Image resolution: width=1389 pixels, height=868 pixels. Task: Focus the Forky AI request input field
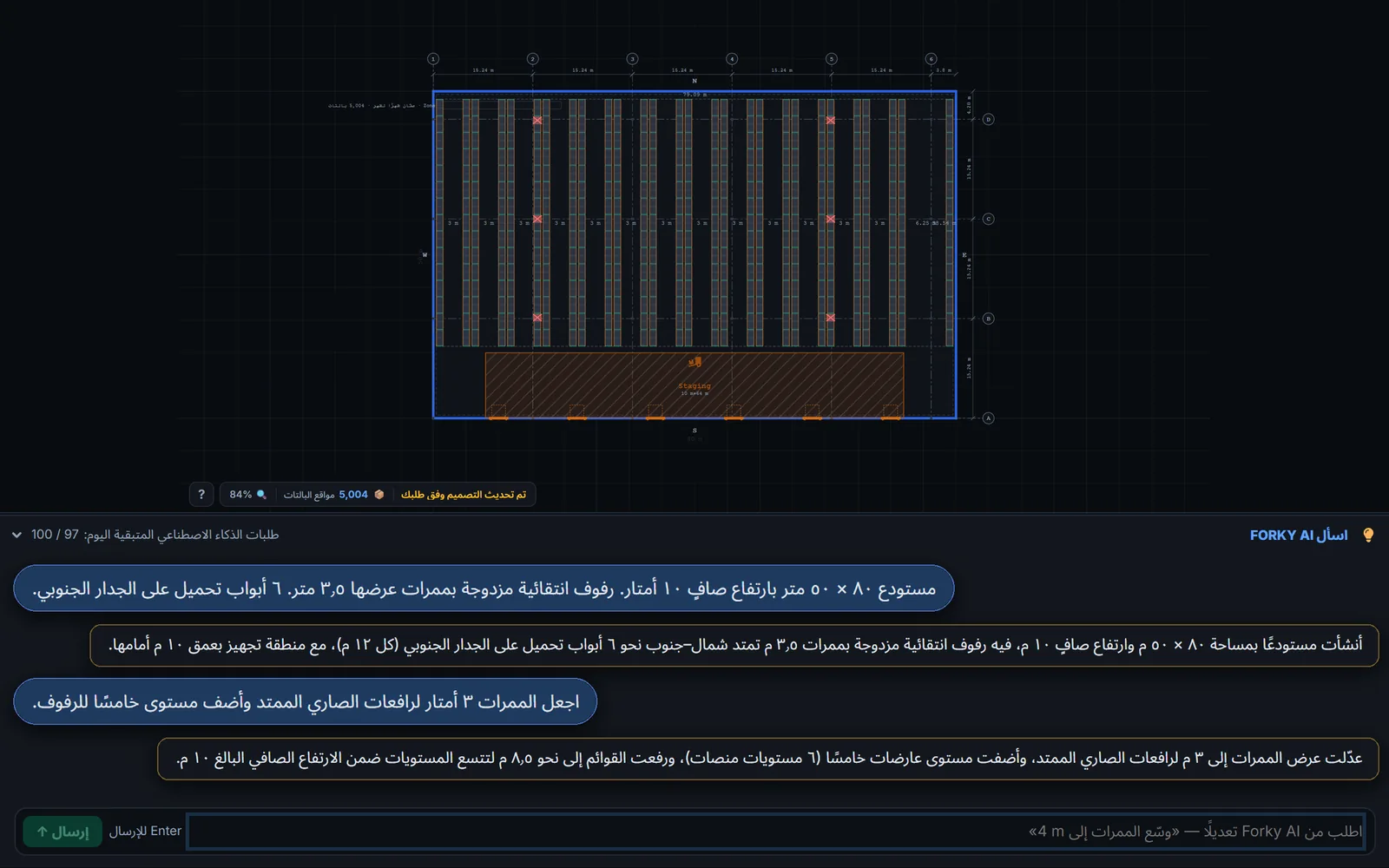pos(776,832)
